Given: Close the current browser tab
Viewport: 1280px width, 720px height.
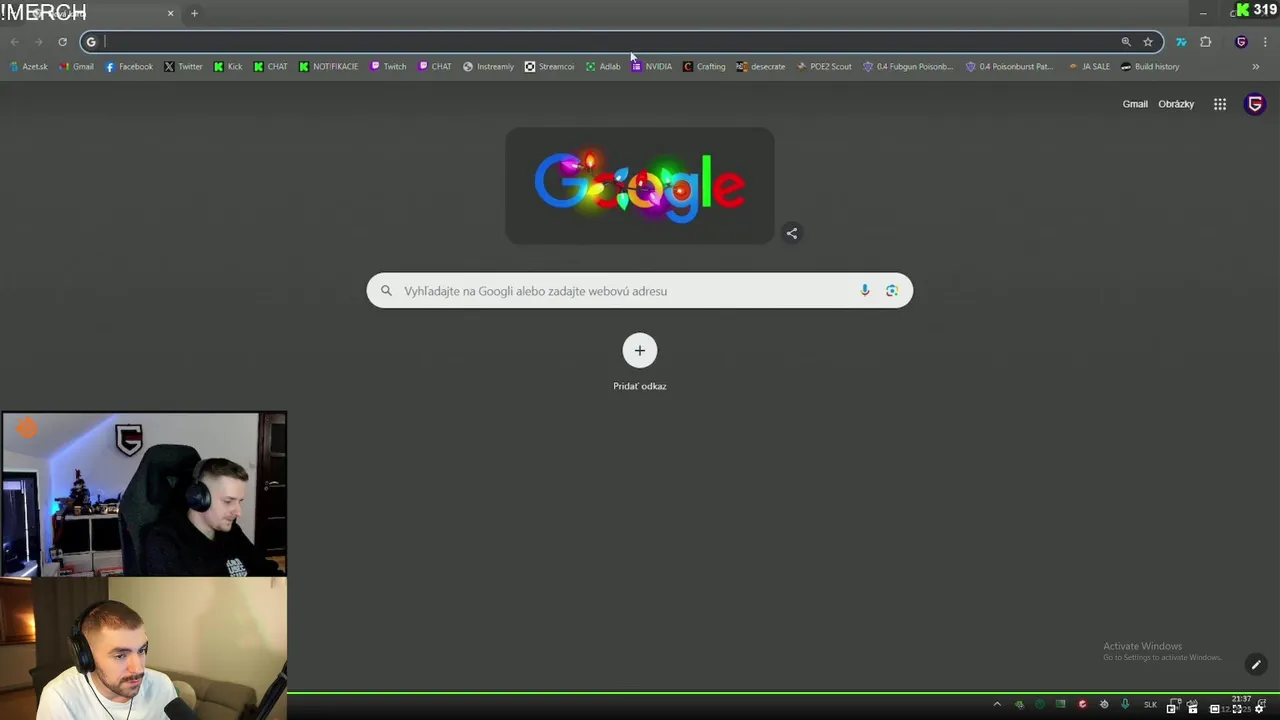Looking at the screenshot, I should click(x=170, y=13).
